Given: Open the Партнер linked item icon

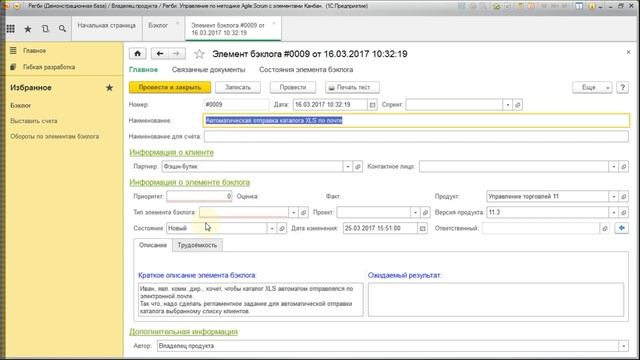Looking at the screenshot, I should click(358, 167).
